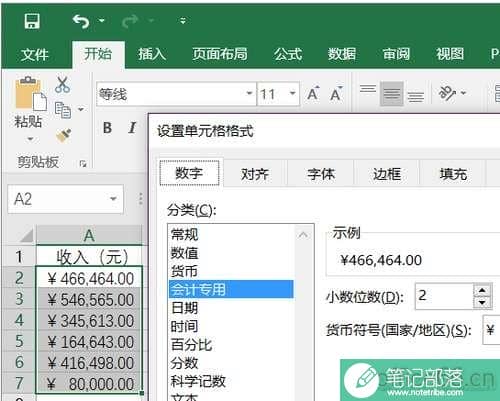
Task: Select 货币 in the category list
Action: (231, 271)
